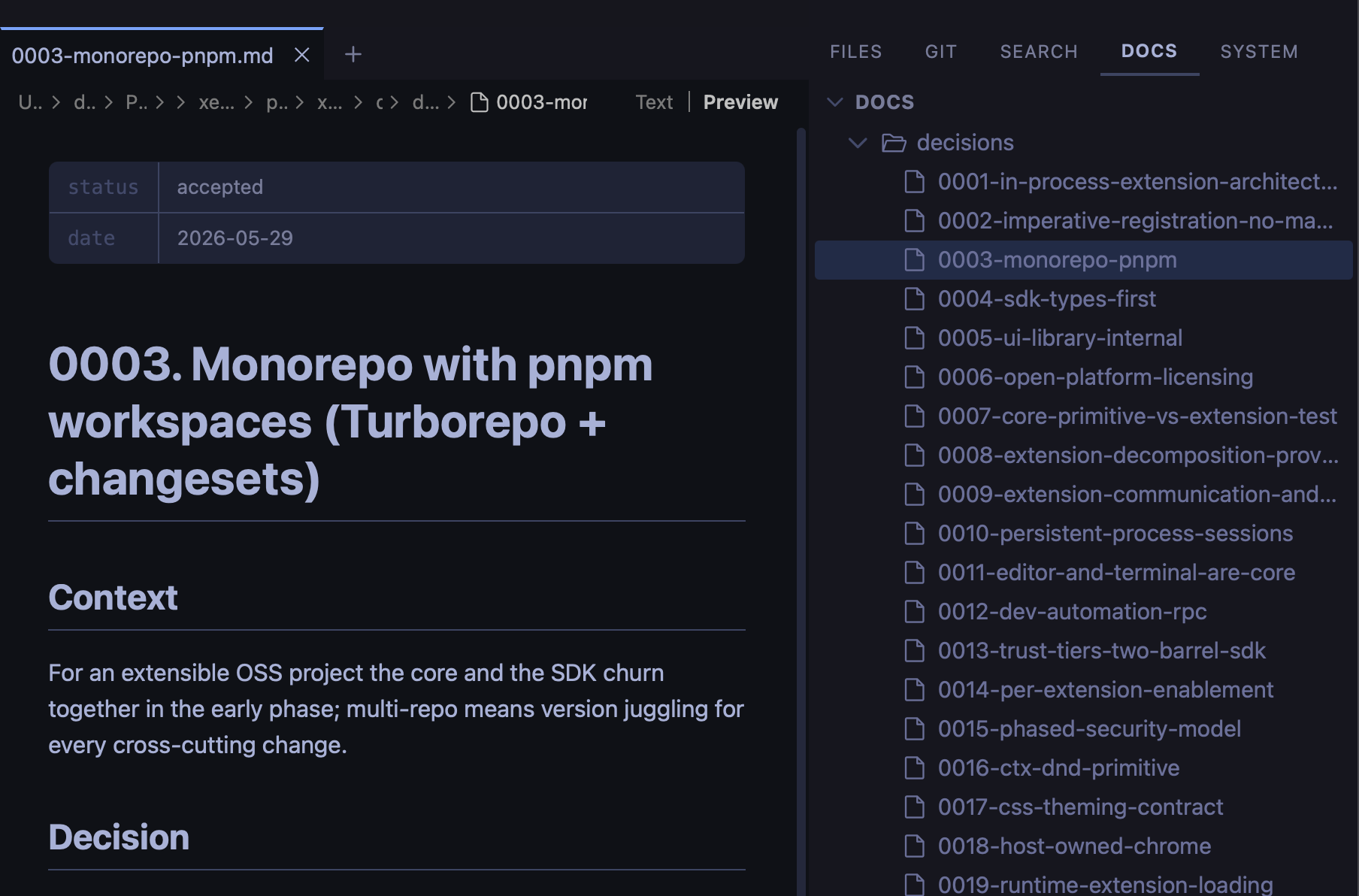Click file icon for 0003-monorepo-pnpm
Screen dimensions: 1359x896
(914, 260)
